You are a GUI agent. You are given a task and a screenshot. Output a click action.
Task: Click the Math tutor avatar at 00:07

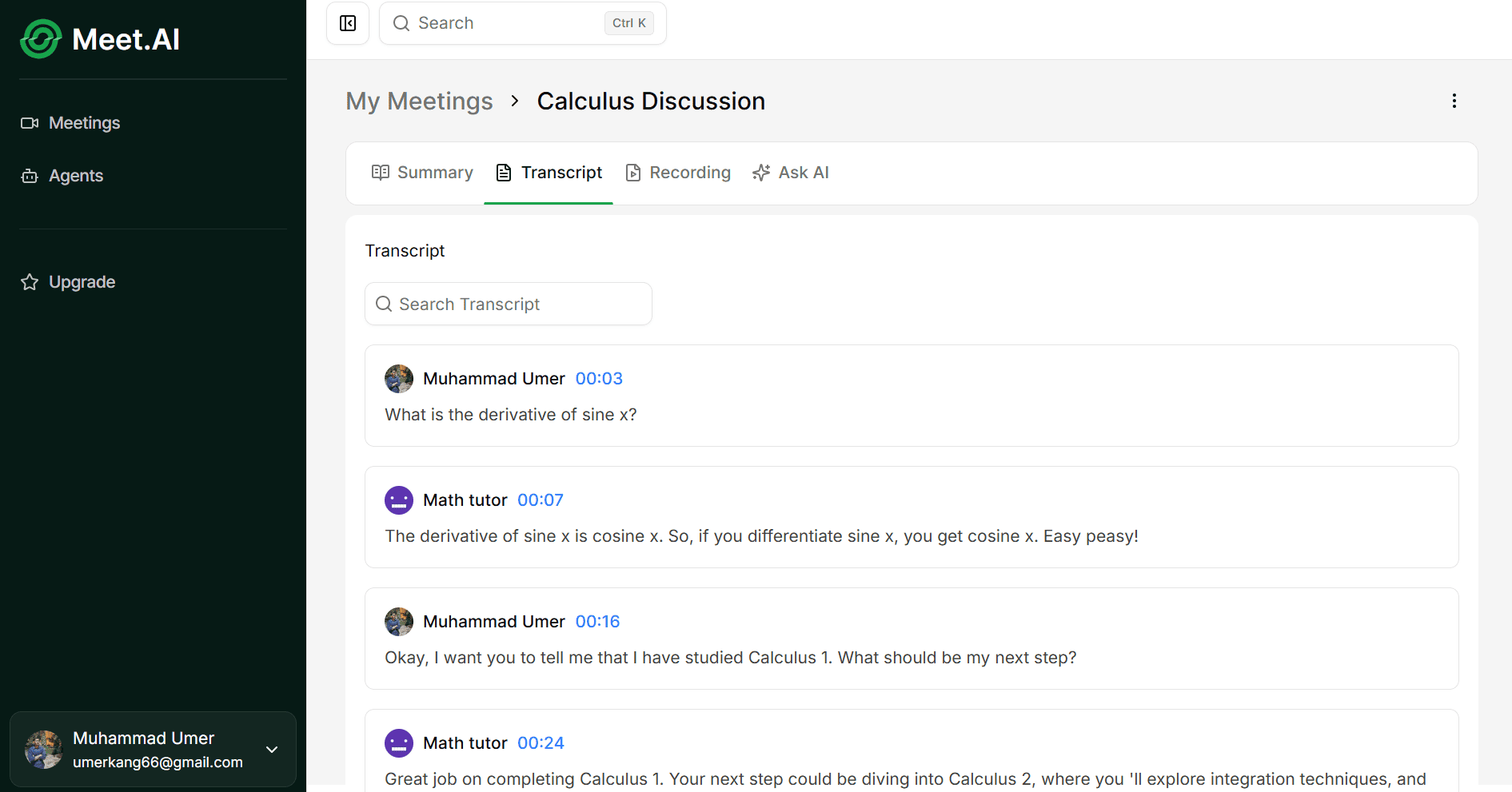pos(399,500)
